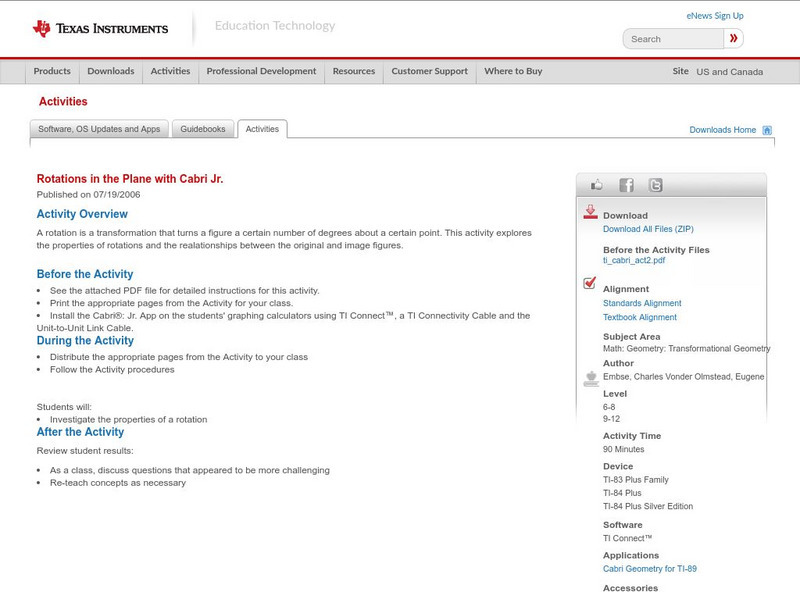Expand the Where to Buy menu

[513, 72]
